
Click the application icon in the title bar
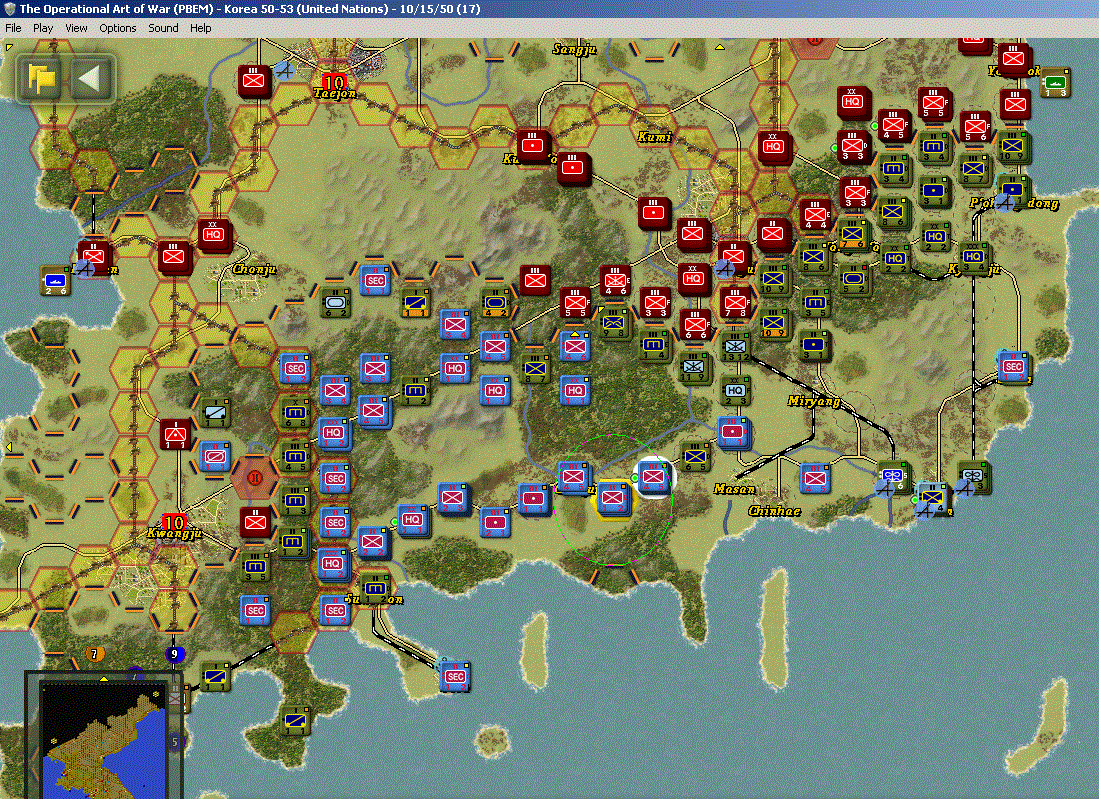coord(9,8)
